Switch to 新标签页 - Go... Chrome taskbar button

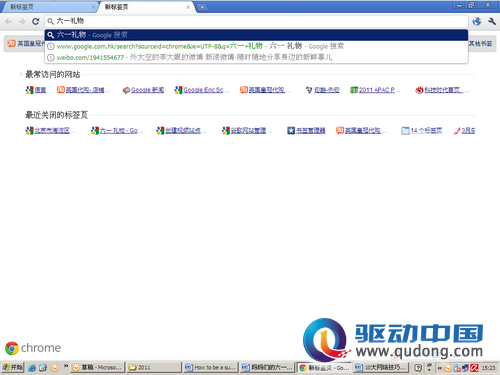(324, 368)
